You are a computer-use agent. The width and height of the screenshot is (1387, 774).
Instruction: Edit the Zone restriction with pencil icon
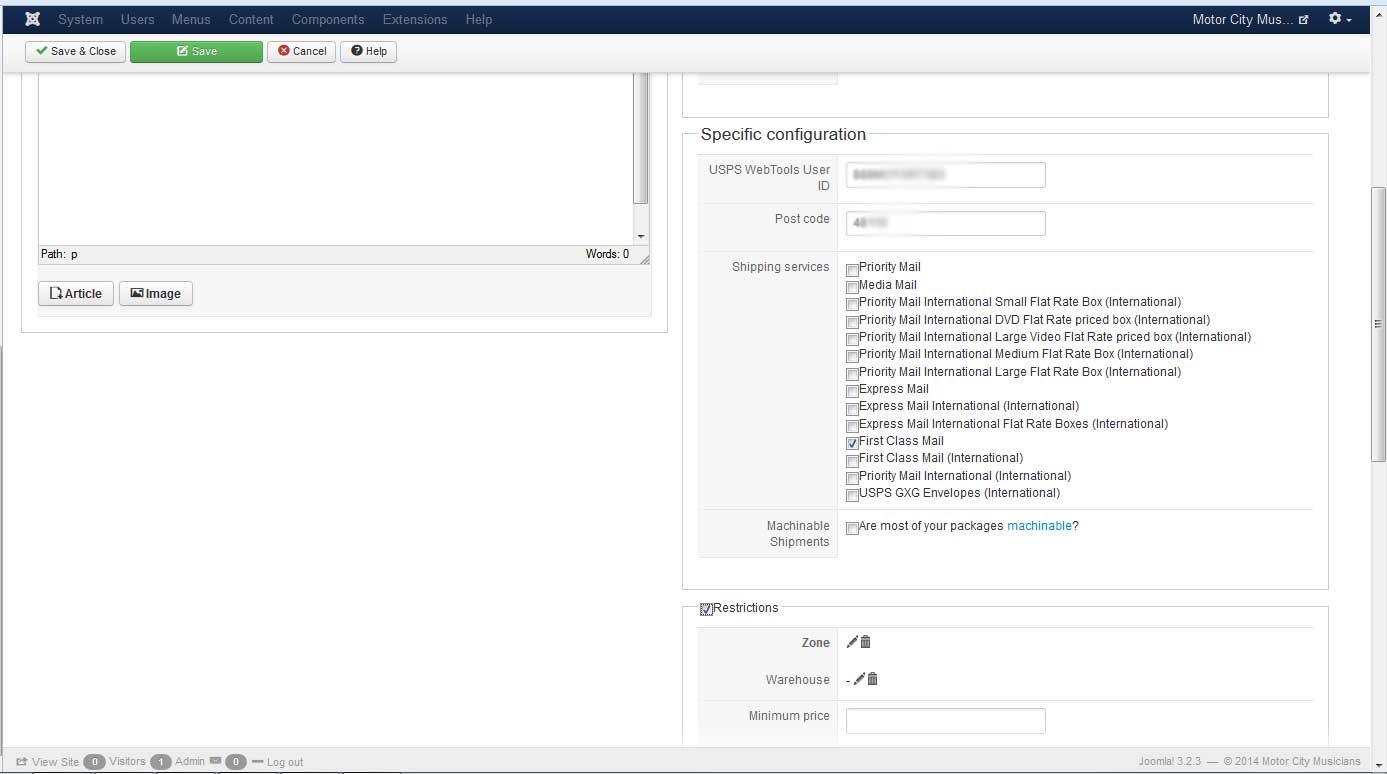852,642
